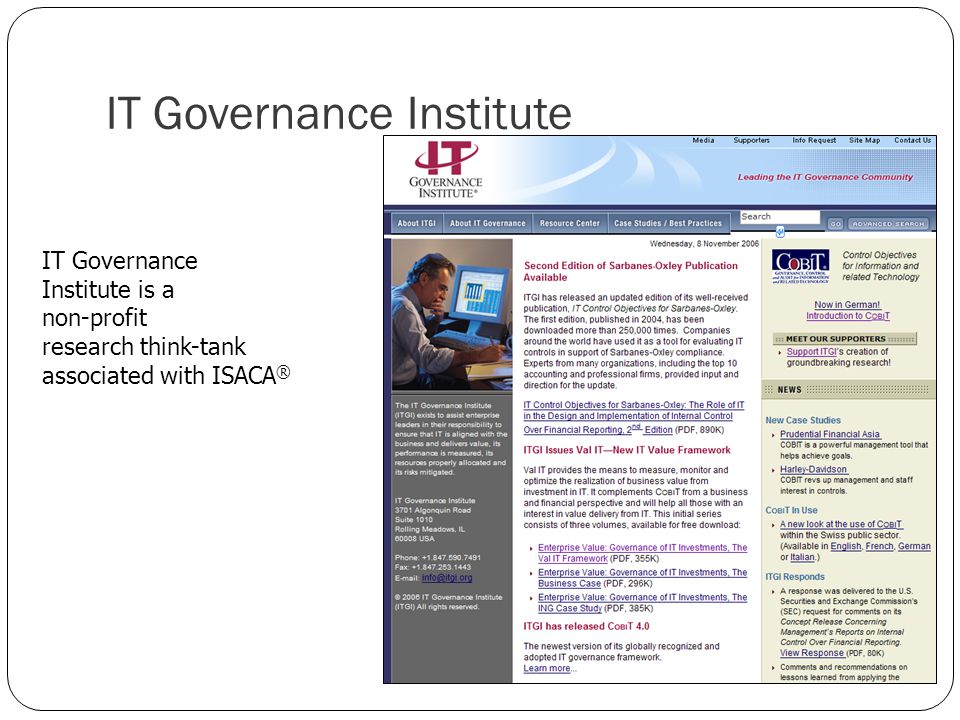Select the English version link
The height and width of the screenshot is (720, 960).
pyautogui.click(x=846, y=546)
